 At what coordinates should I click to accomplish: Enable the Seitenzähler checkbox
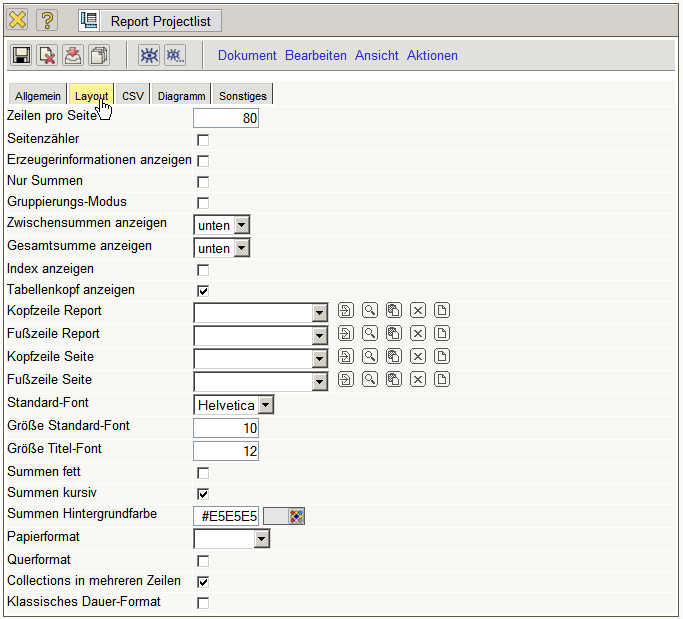coord(203,140)
